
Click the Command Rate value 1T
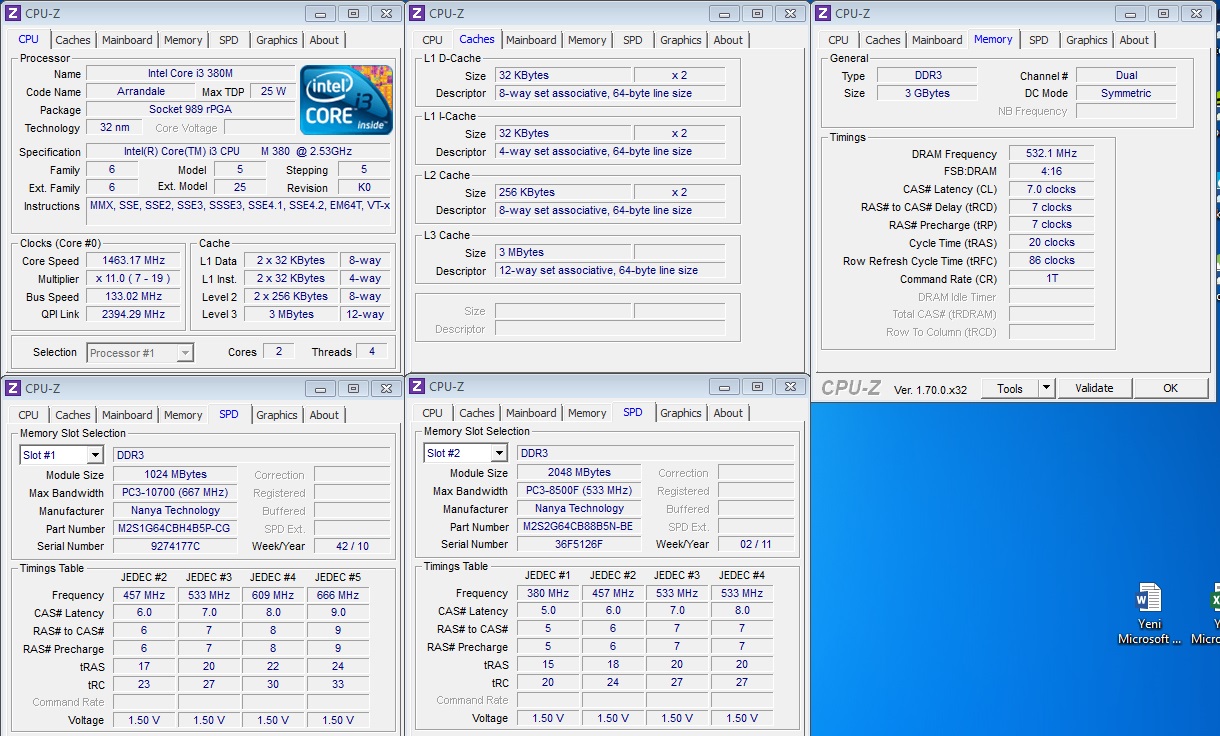(1051, 278)
